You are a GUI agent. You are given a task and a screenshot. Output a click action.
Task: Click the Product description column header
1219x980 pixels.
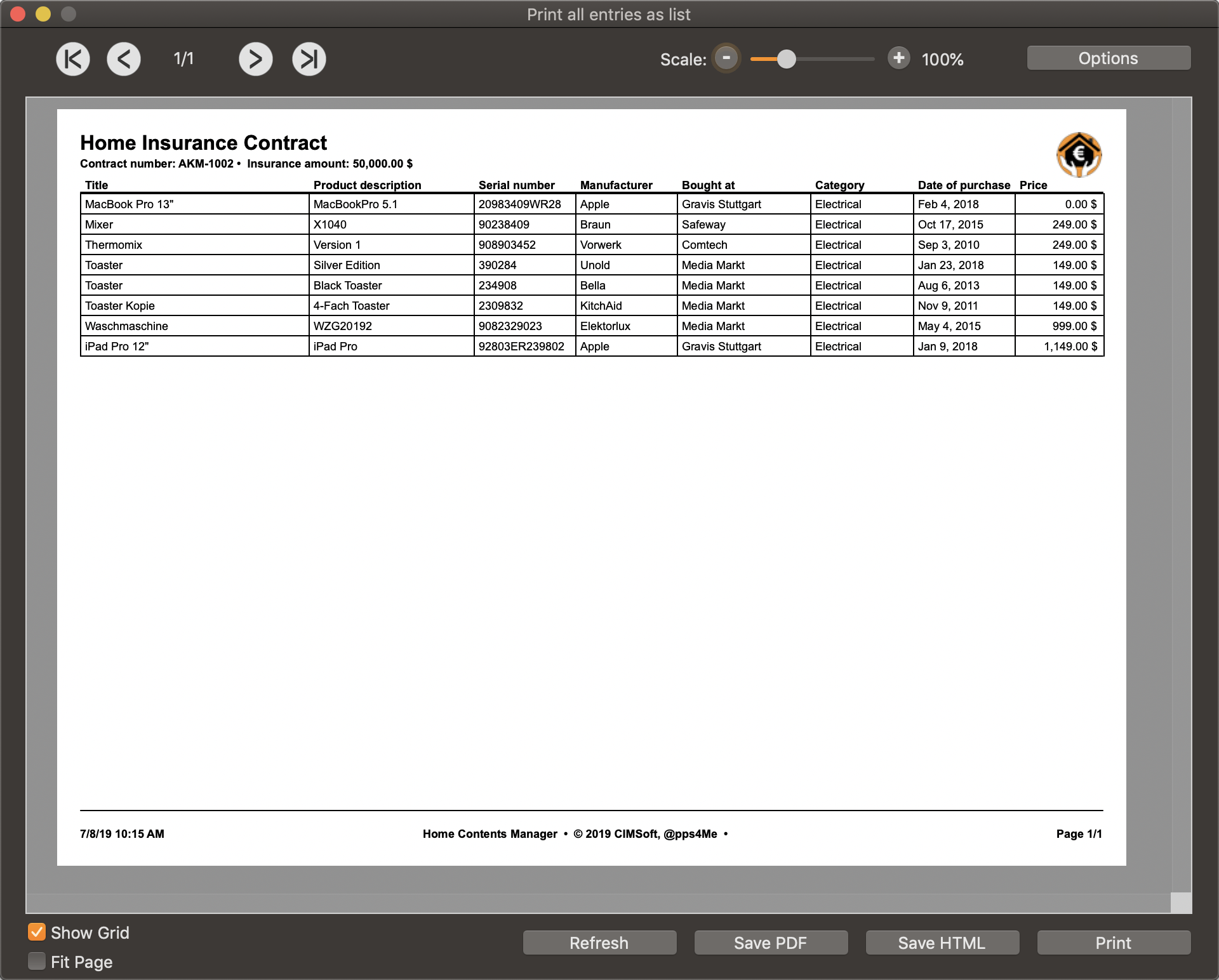tap(367, 185)
